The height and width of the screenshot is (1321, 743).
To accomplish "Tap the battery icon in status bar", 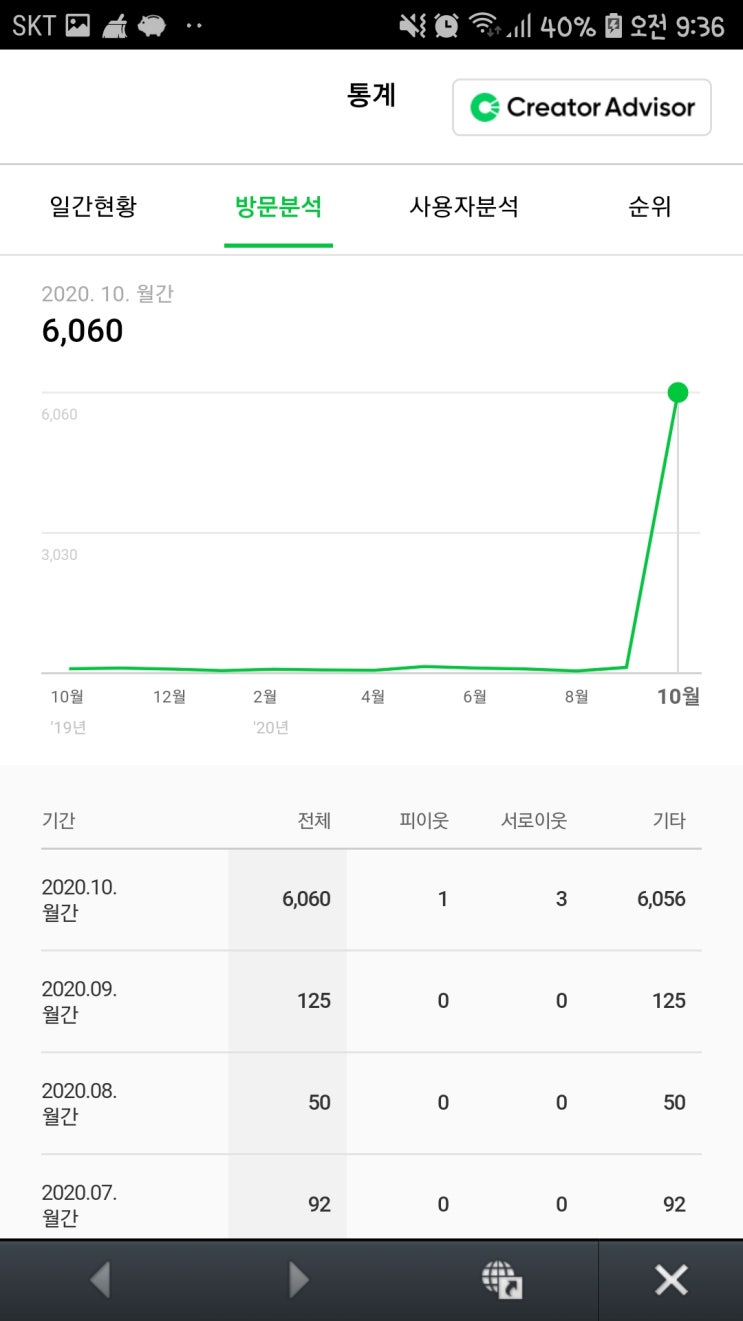I will click(x=613, y=25).
